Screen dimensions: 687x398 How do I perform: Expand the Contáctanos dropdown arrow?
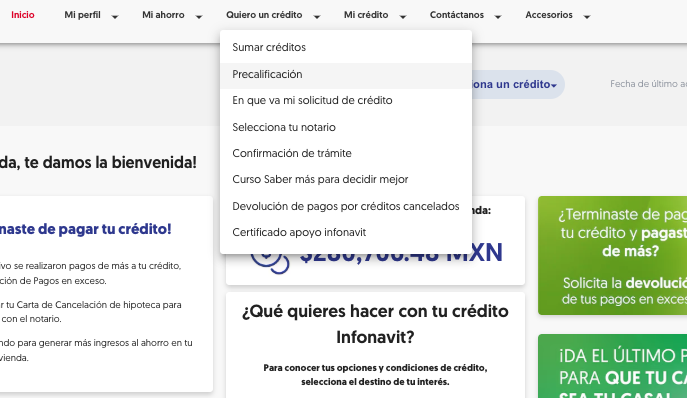(498, 17)
